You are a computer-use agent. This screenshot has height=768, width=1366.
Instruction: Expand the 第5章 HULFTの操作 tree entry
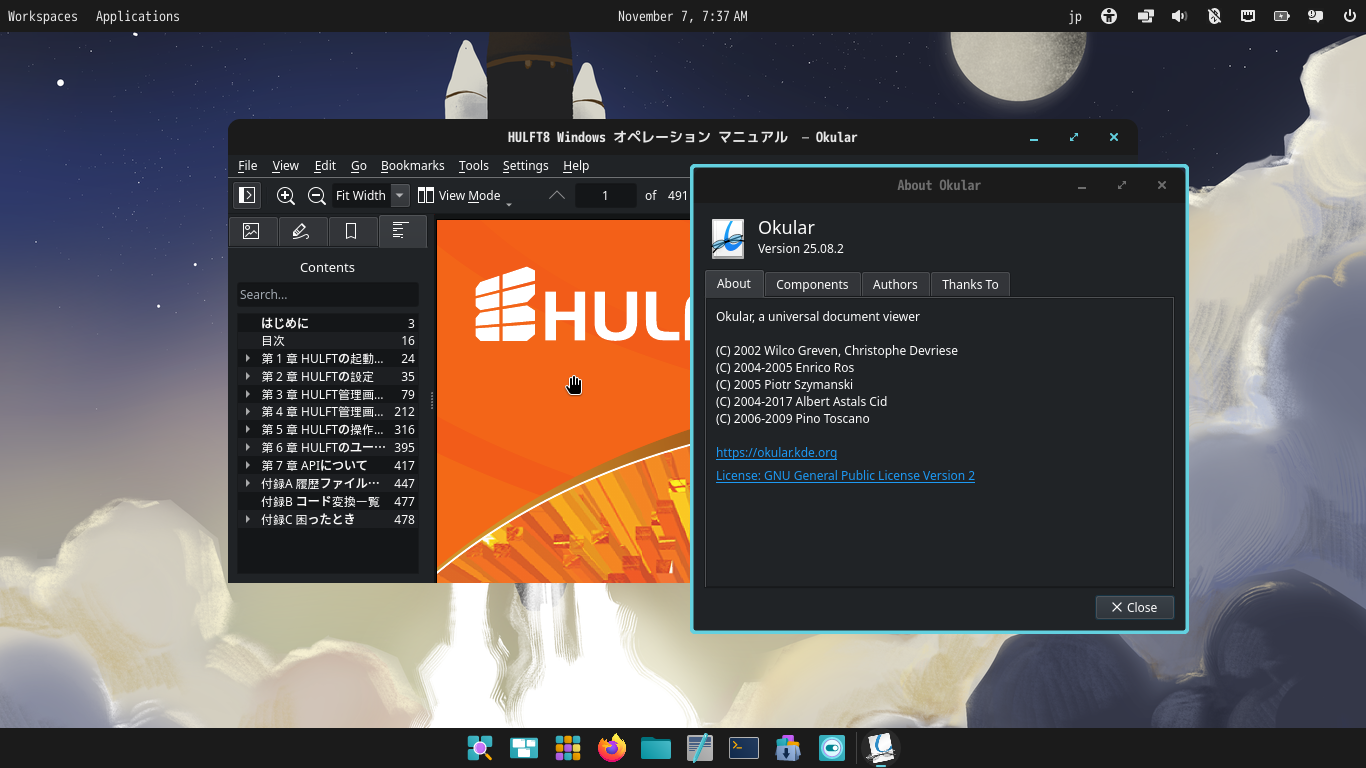coord(247,429)
